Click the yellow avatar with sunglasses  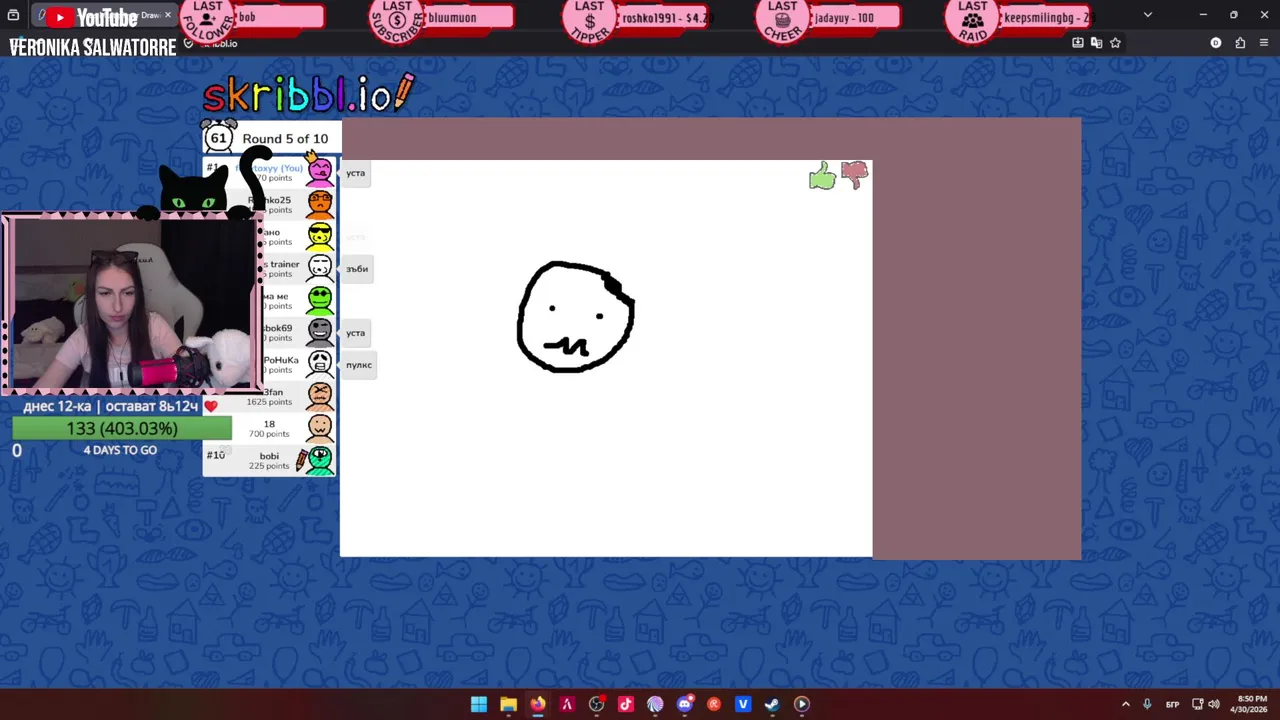pos(320,236)
